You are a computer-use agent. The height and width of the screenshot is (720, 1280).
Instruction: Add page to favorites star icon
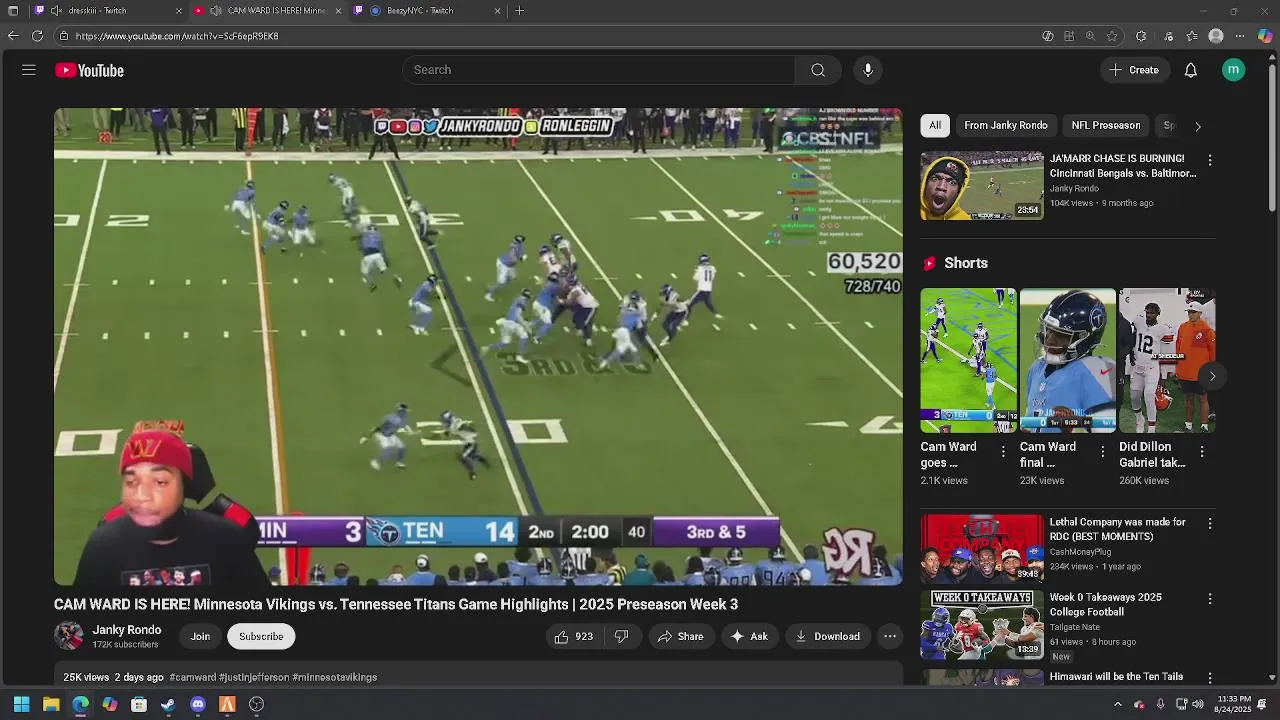click(x=1112, y=36)
